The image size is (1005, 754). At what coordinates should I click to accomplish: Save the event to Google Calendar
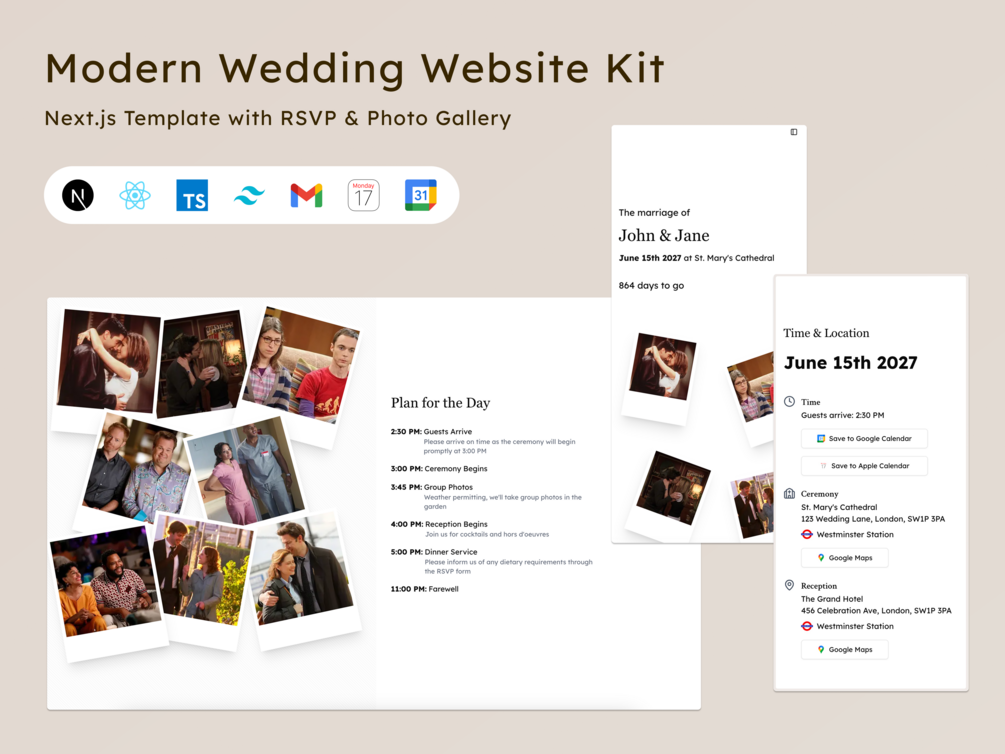pos(864,439)
